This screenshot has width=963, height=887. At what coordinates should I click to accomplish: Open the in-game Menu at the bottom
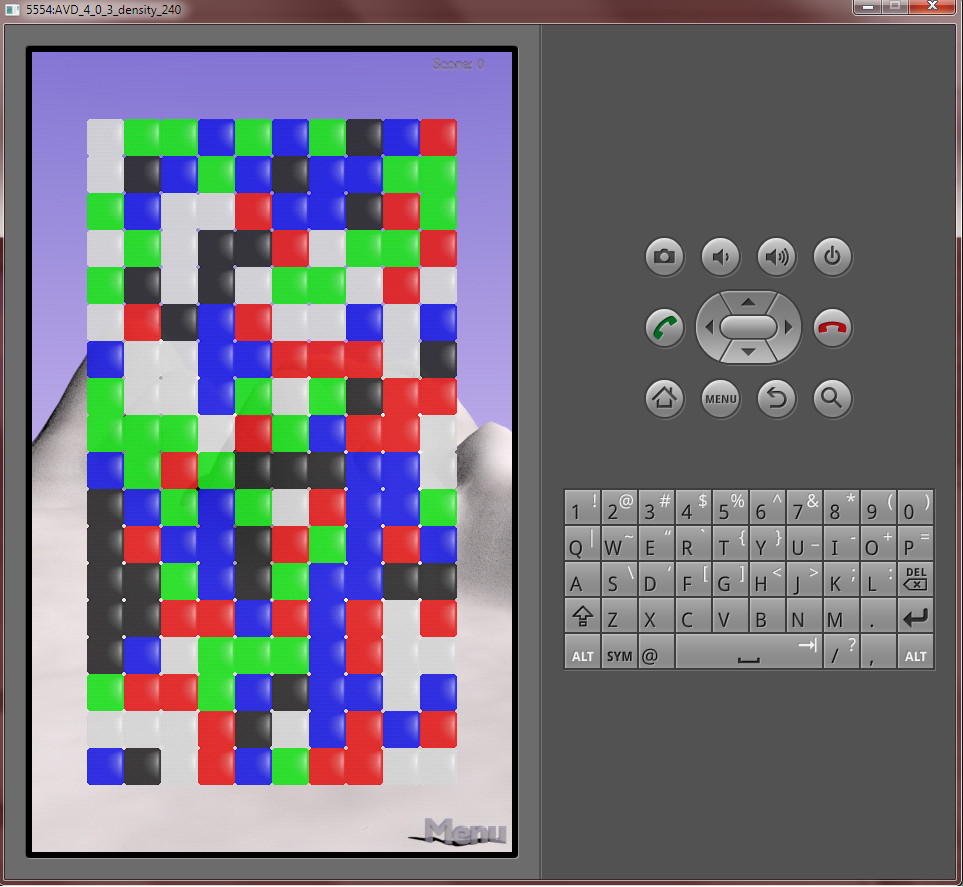[x=459, y=831]
